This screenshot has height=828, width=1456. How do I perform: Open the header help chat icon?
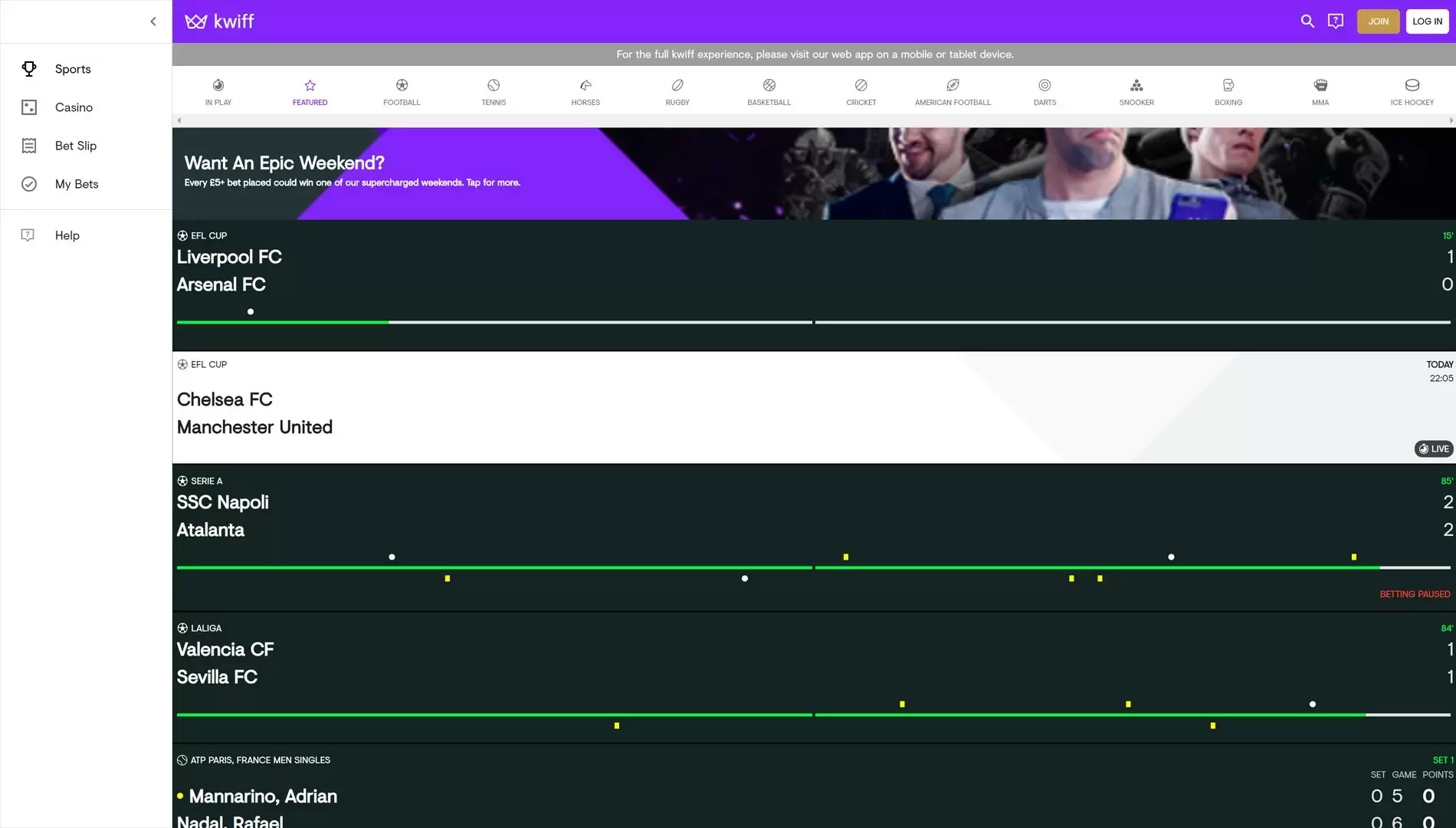(x=1336, y=21)
